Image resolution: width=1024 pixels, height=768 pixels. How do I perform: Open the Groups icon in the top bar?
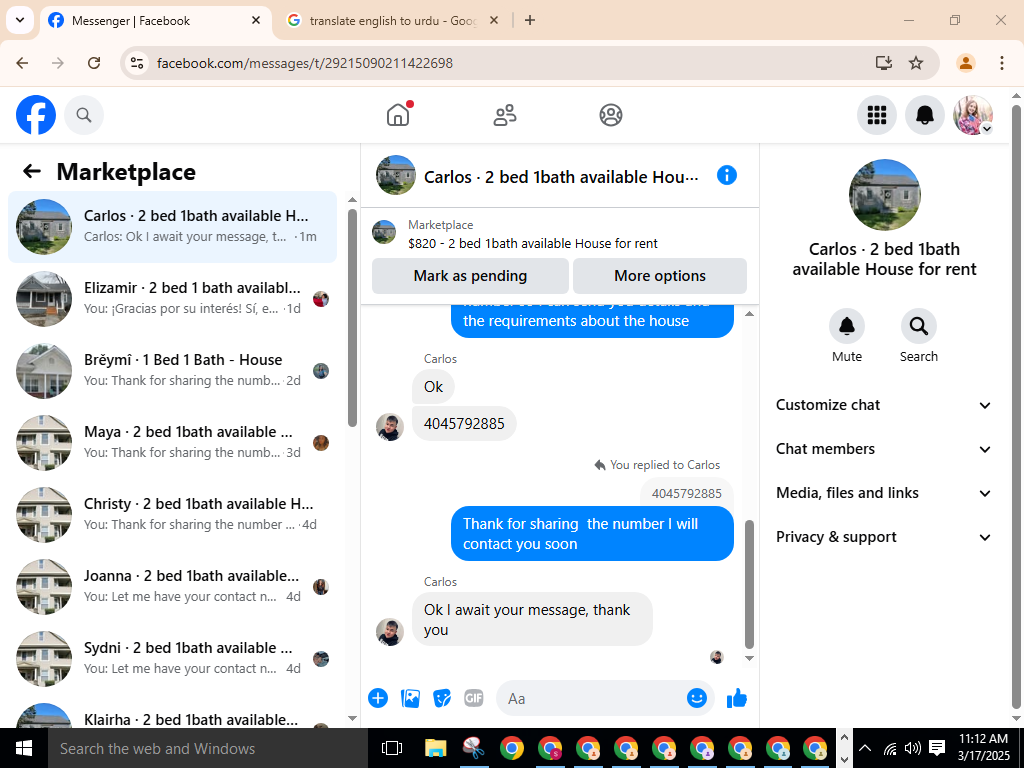(611, 115)
